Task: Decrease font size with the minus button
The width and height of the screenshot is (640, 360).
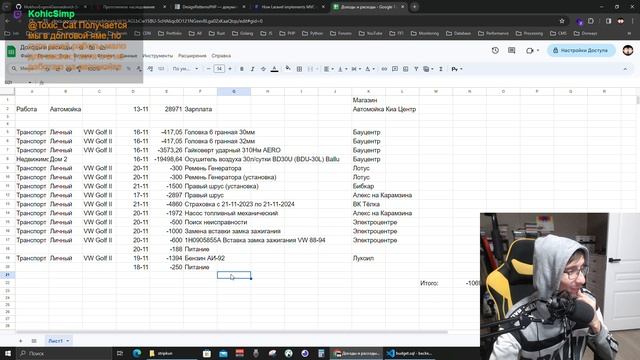Action: click(209, 69)
